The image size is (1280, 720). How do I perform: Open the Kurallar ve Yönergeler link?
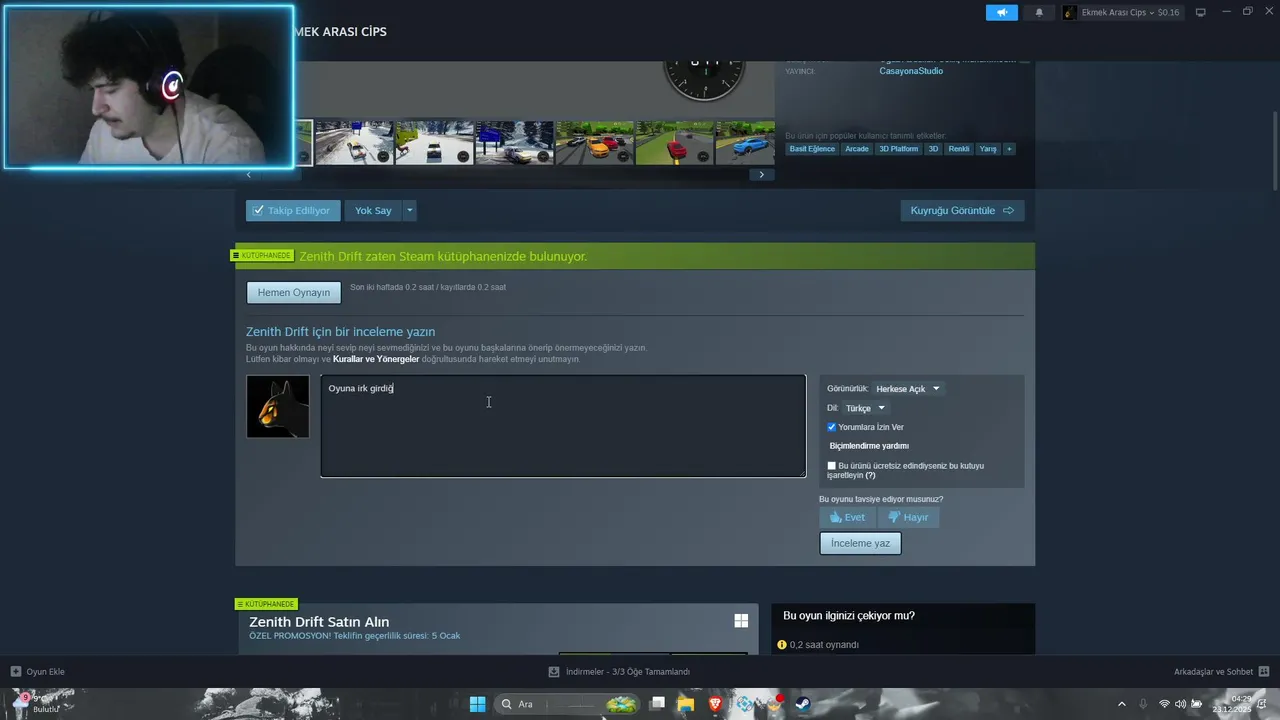376,359
